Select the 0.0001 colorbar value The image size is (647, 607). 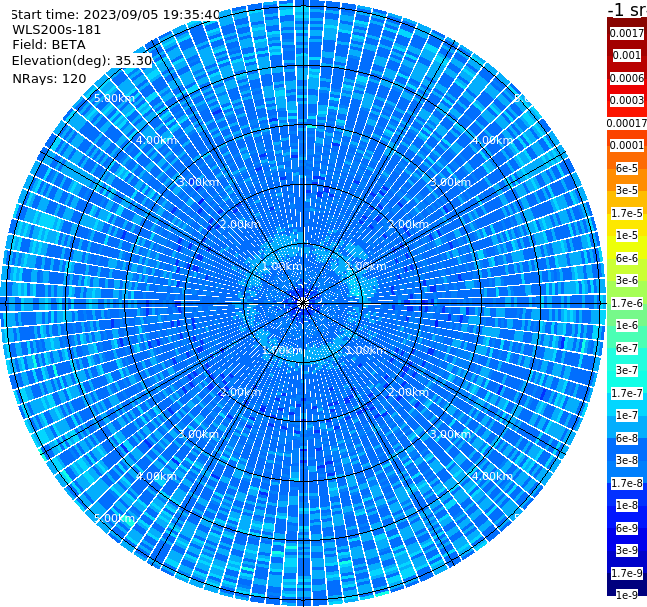627,145
